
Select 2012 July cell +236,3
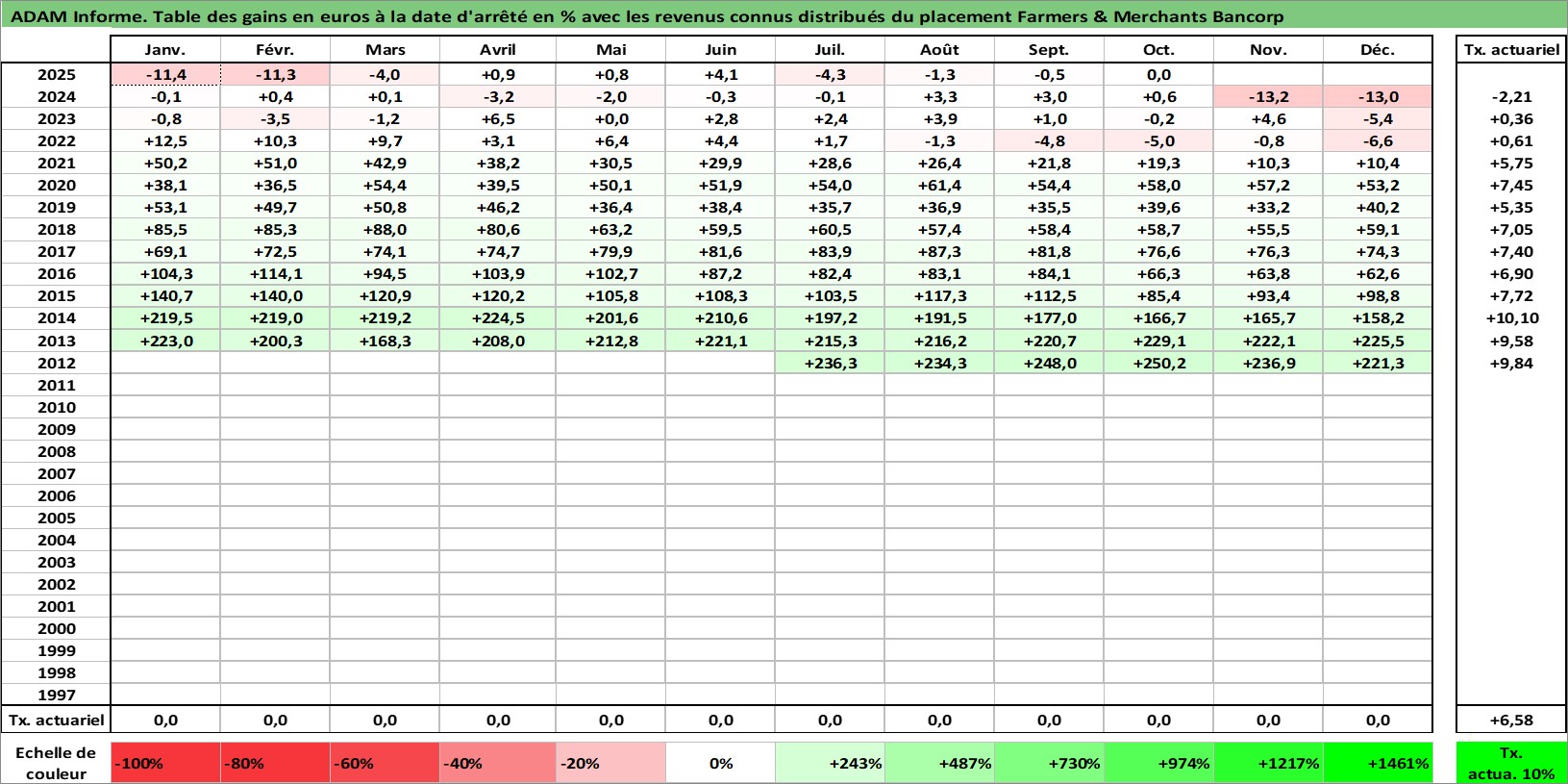click(x=830, y=363)
